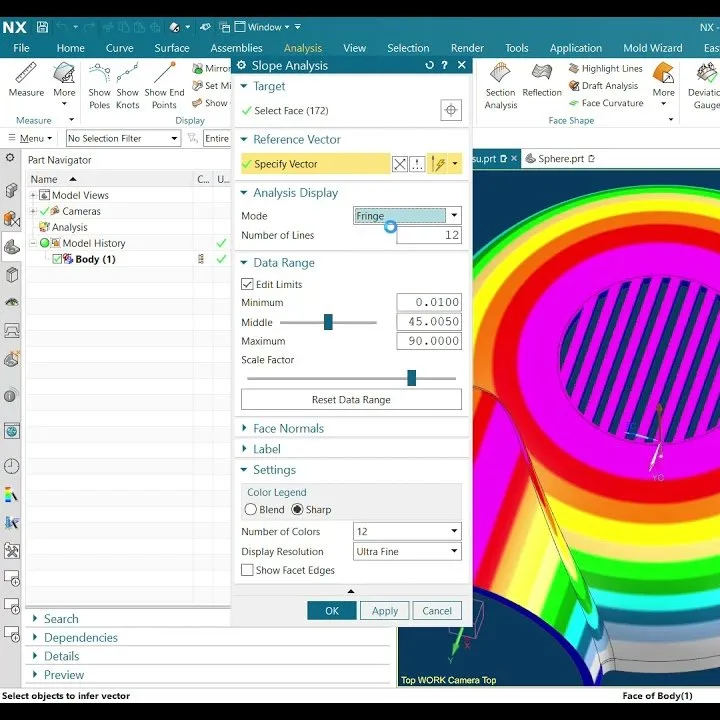Toggle the Edit Limits checkbox
This screenshot has height=720, width=720.
click(x=247, y=284)
